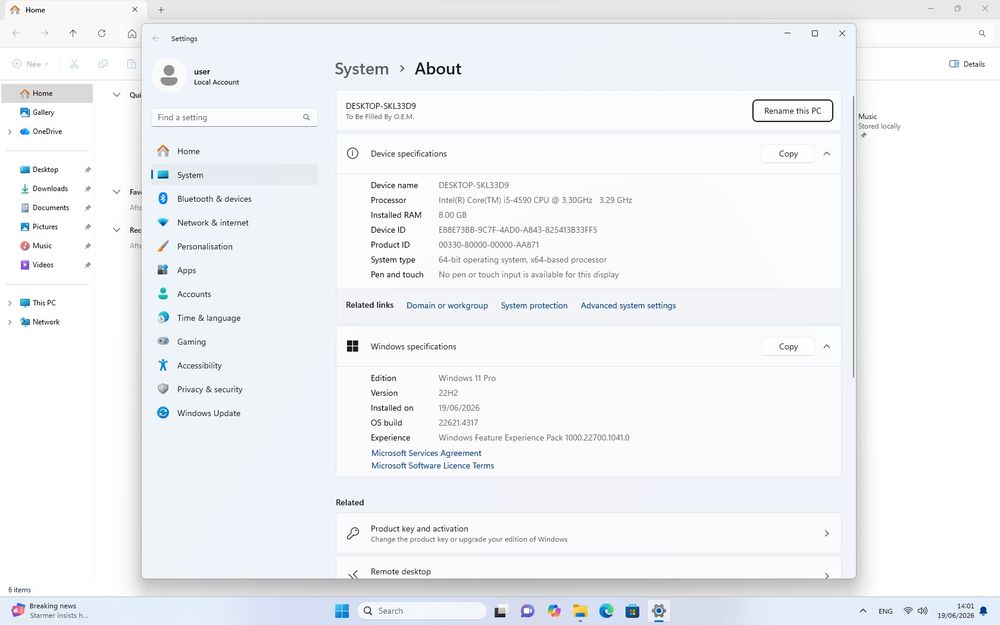1000x625 pixels.
Task: Expand OneDrive in File Explorer tree
Action: pos(10,131)
